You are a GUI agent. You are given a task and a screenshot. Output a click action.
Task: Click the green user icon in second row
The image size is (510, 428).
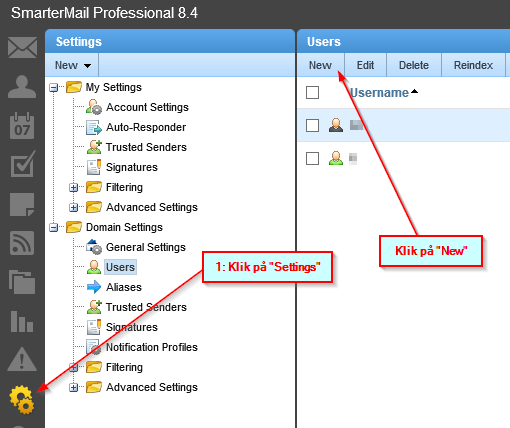pyautogui.click(x=336, y=158)
